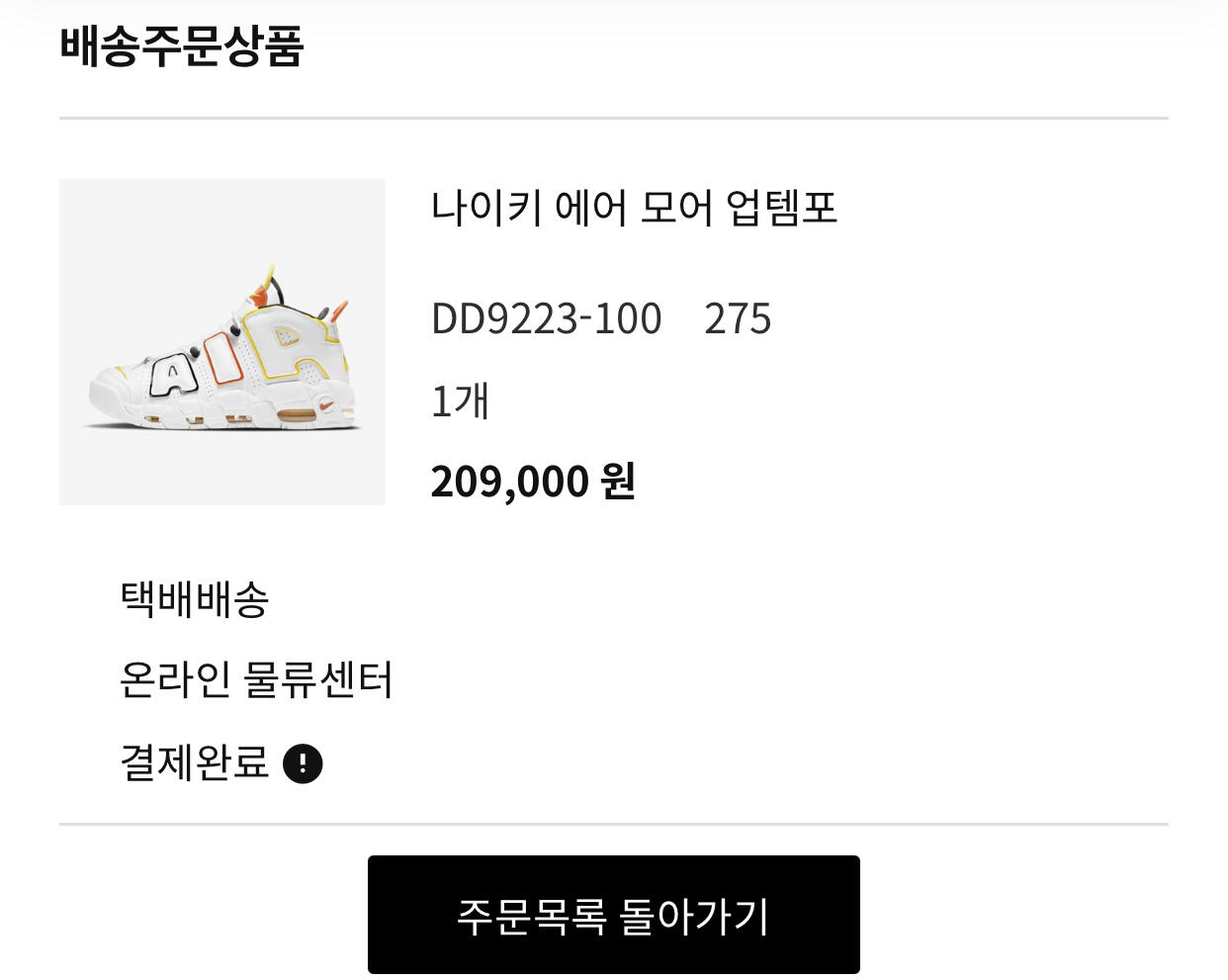Viewport: 1228px width, 980px height.
Task: Click the 원 currency symbol after the price
Action: (618, 482)
